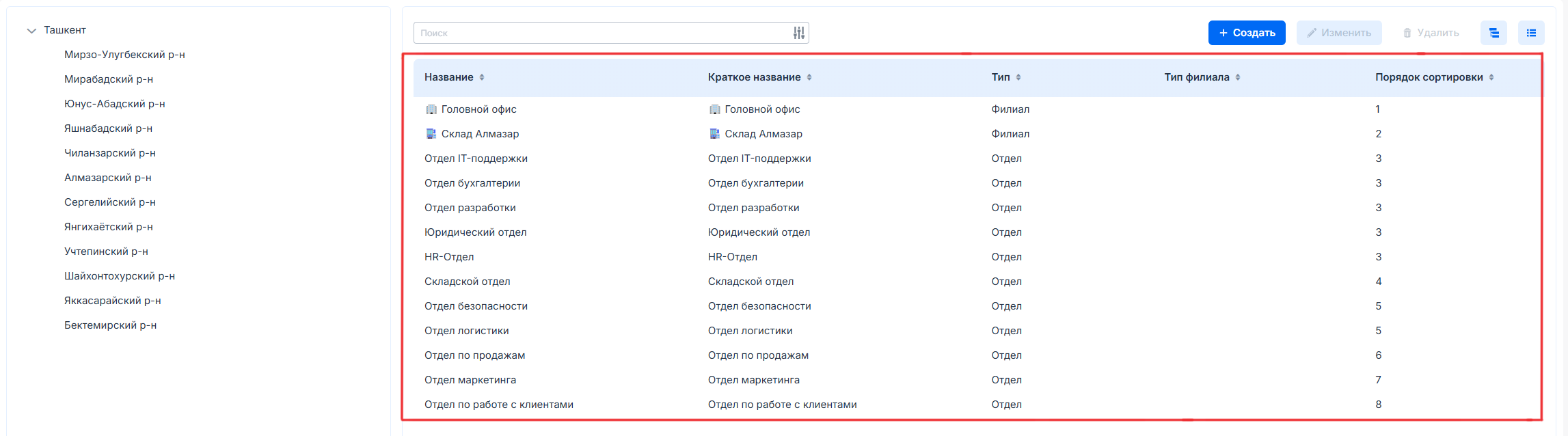This screenshot has height=436, width=1568.
Task: Select Отдел разработки in Название column
Action: coord(470,208)
